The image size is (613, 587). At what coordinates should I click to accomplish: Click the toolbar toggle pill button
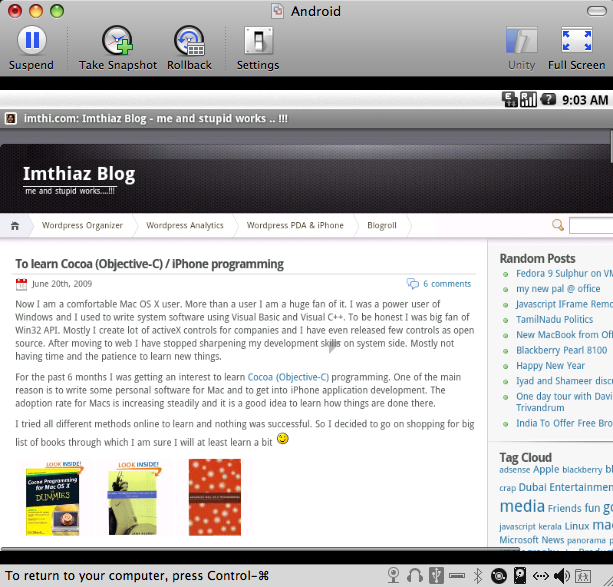pyautogui.click(x=597, y=11)
